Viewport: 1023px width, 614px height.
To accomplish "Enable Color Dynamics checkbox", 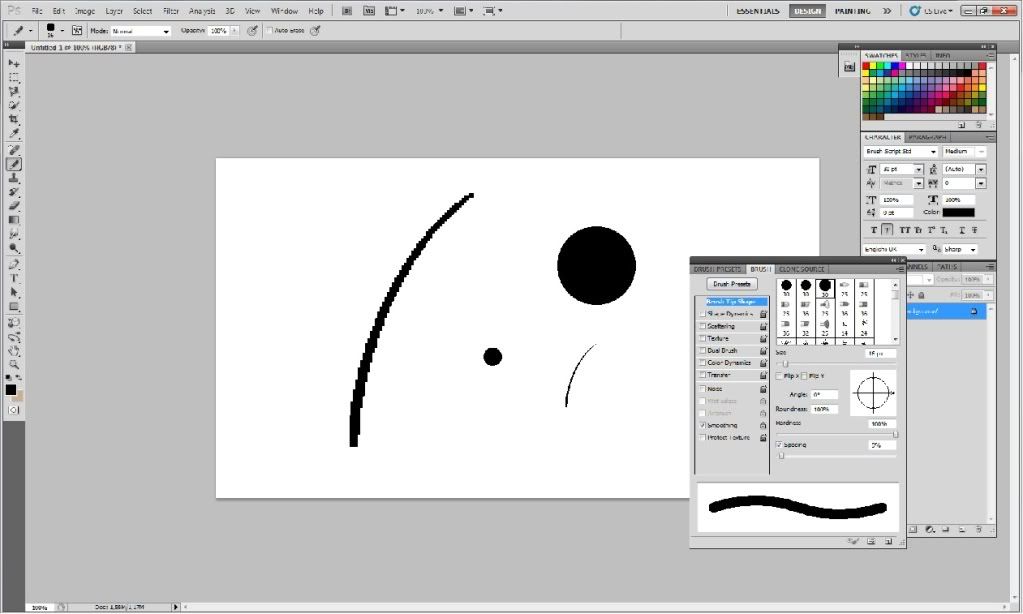I will coord(703,363).
